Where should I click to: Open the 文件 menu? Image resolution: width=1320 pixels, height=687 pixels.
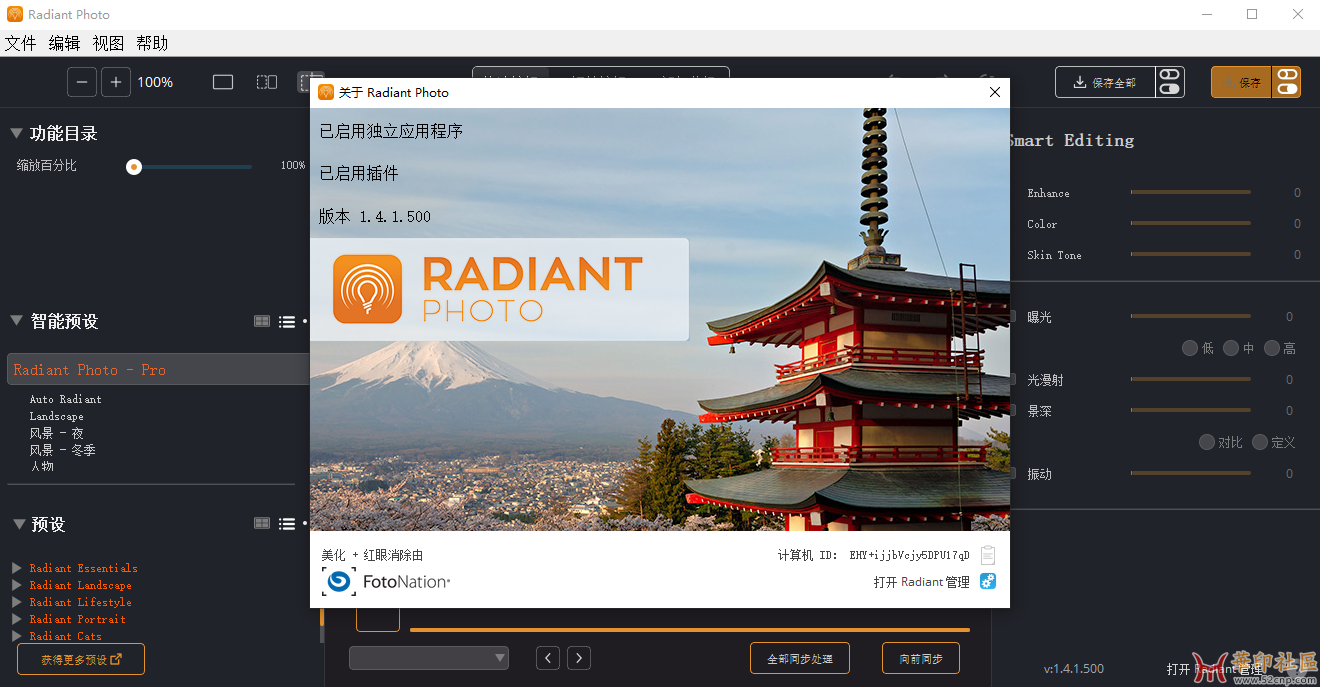point(21,43)
